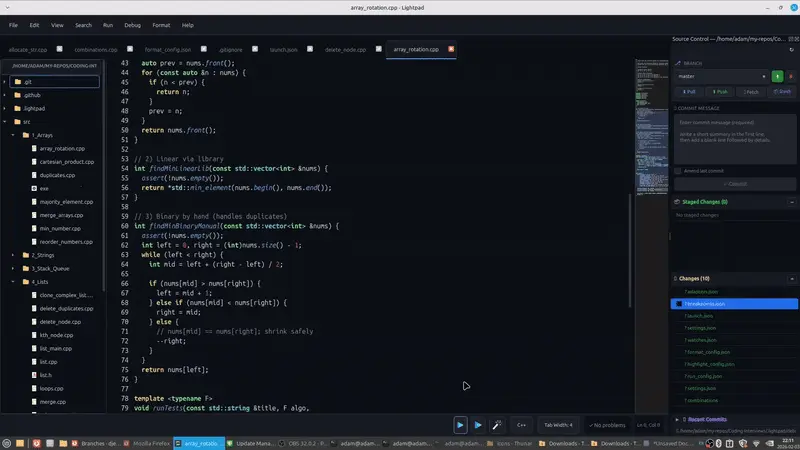Click the code minimap preview

click(652, 127)
